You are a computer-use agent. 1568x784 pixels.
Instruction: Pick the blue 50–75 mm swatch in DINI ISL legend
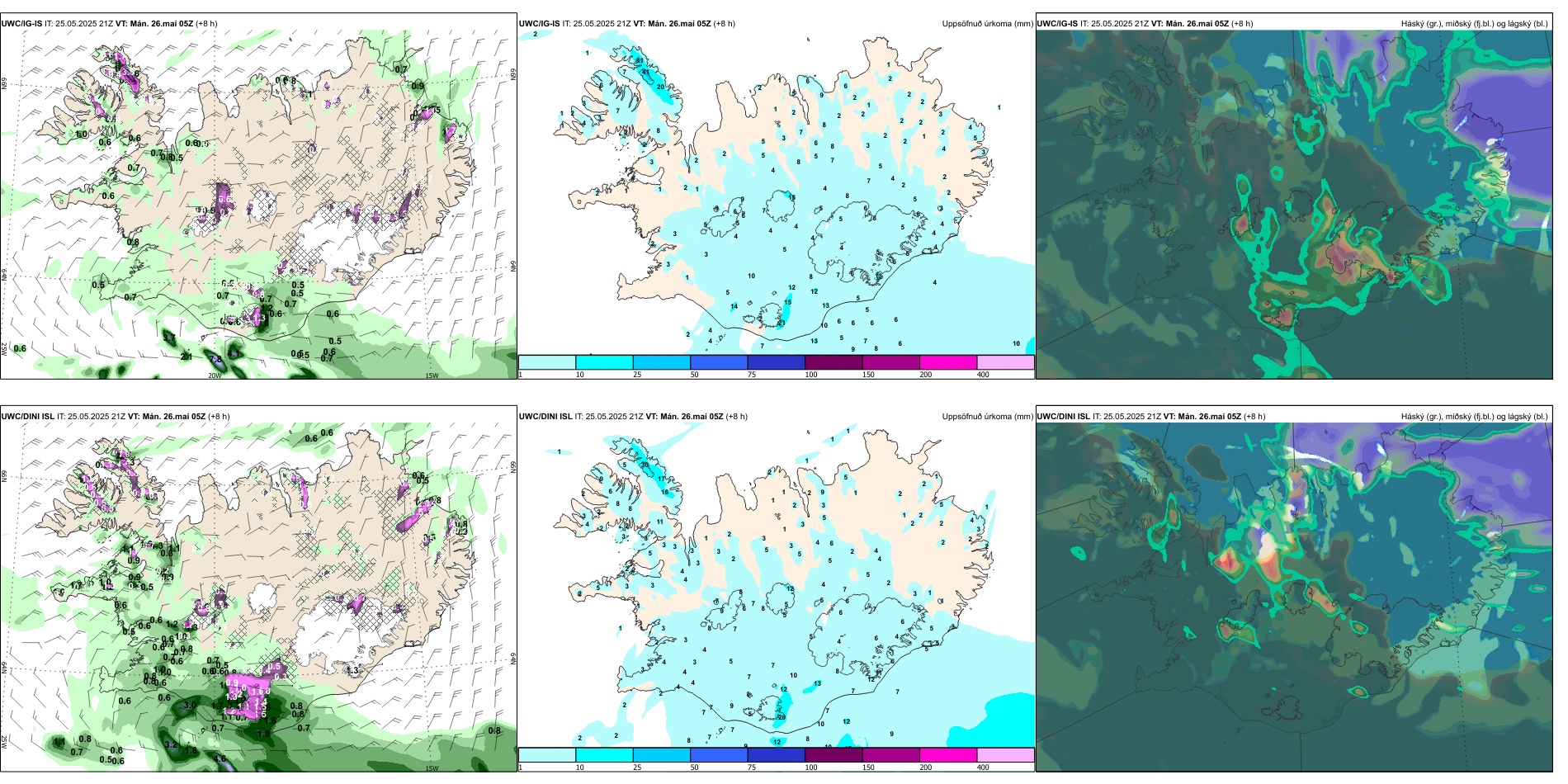(719, 755)
